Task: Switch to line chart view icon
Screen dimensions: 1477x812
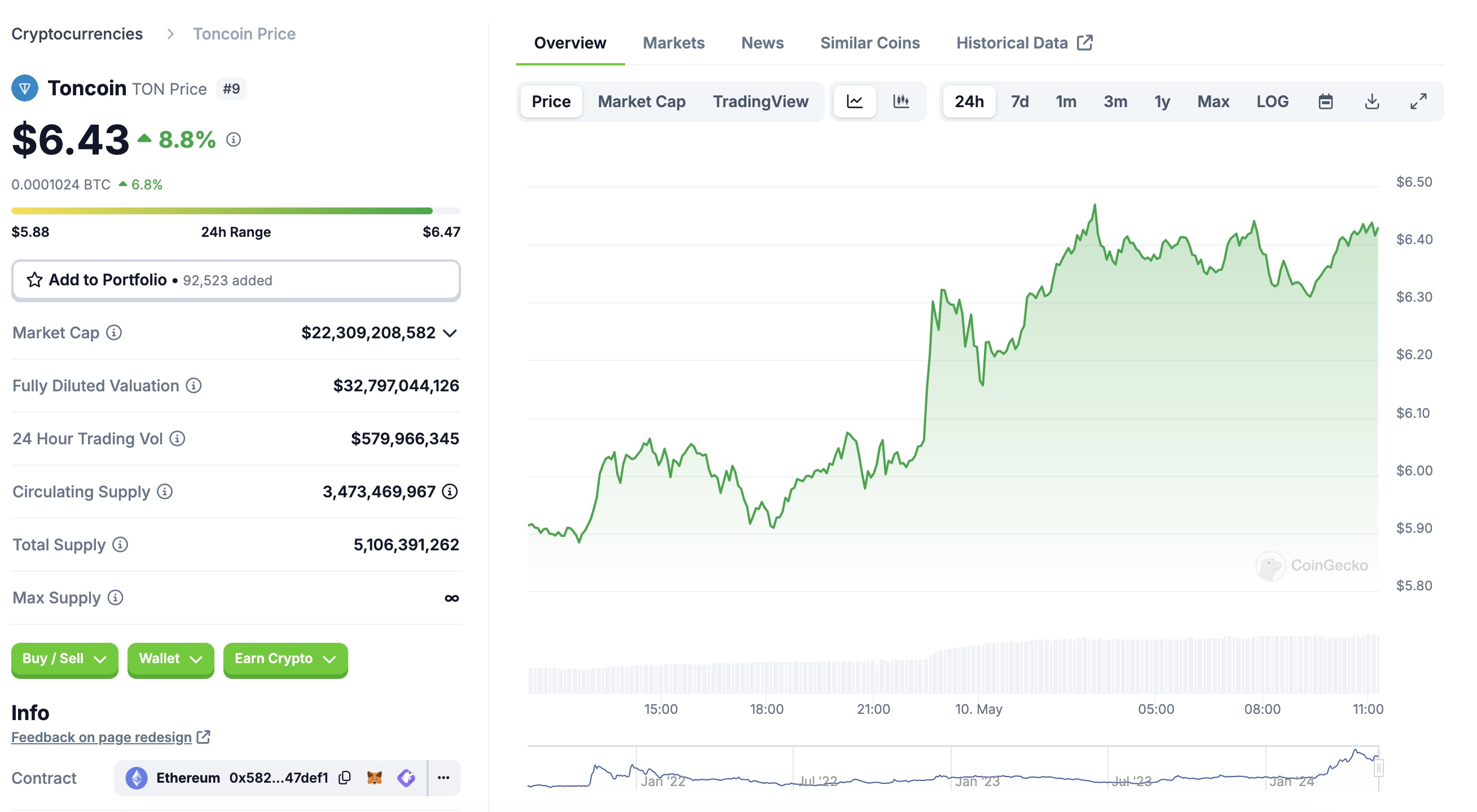Action: coord(854,101)
